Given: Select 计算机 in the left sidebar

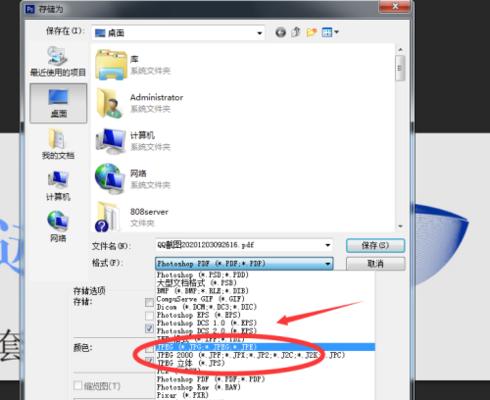Looking at the screenshot, I should coord(58,186).
